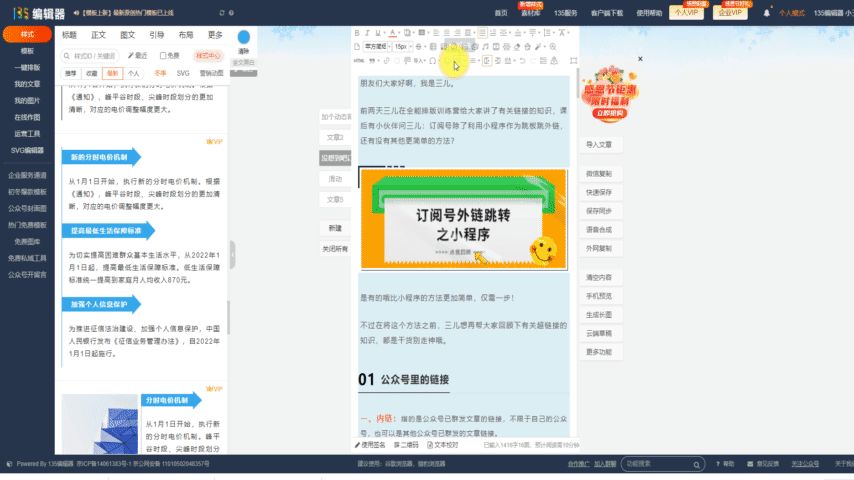Select the 收藏 filter

[x=92, y=73]
